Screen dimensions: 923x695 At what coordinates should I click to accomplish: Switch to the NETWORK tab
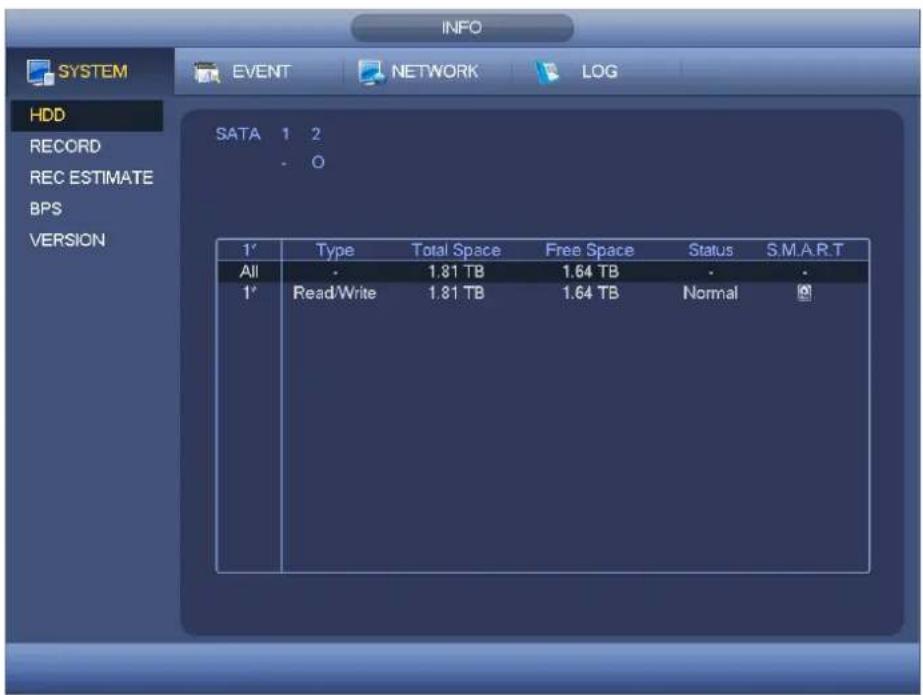[x=434, y=72]
